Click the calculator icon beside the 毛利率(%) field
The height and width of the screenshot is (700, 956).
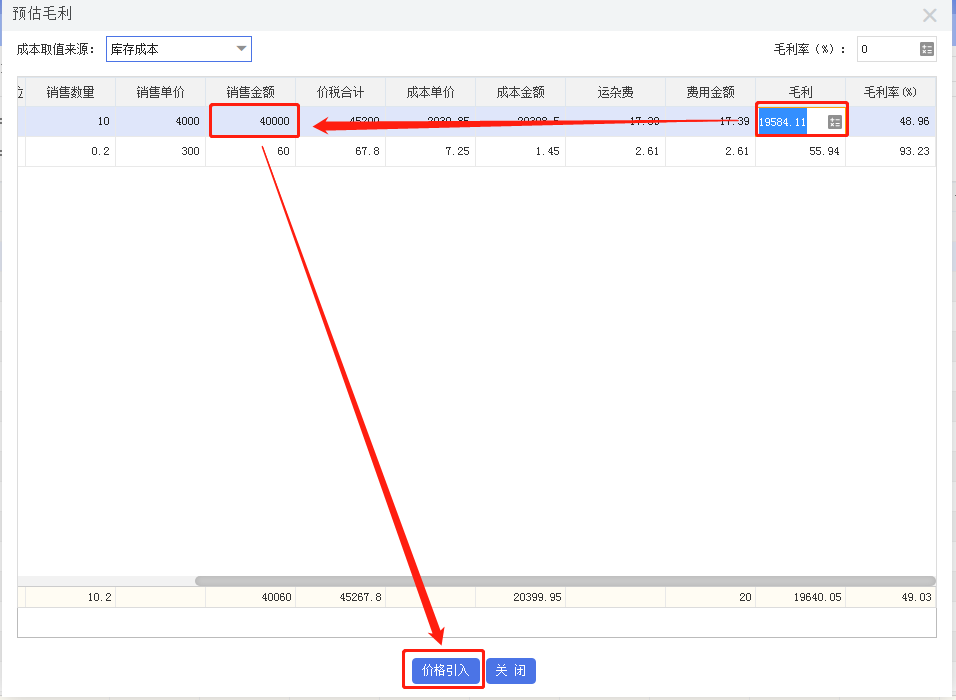(925, 47)
